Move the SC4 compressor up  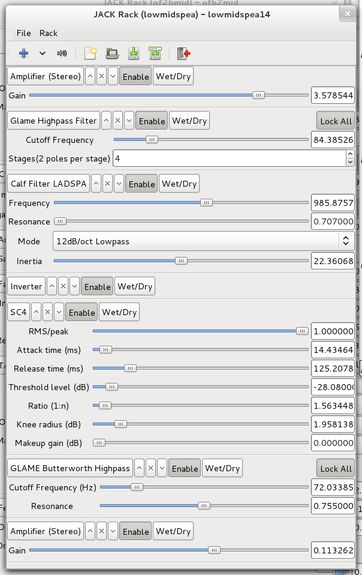tap(36, 312)
